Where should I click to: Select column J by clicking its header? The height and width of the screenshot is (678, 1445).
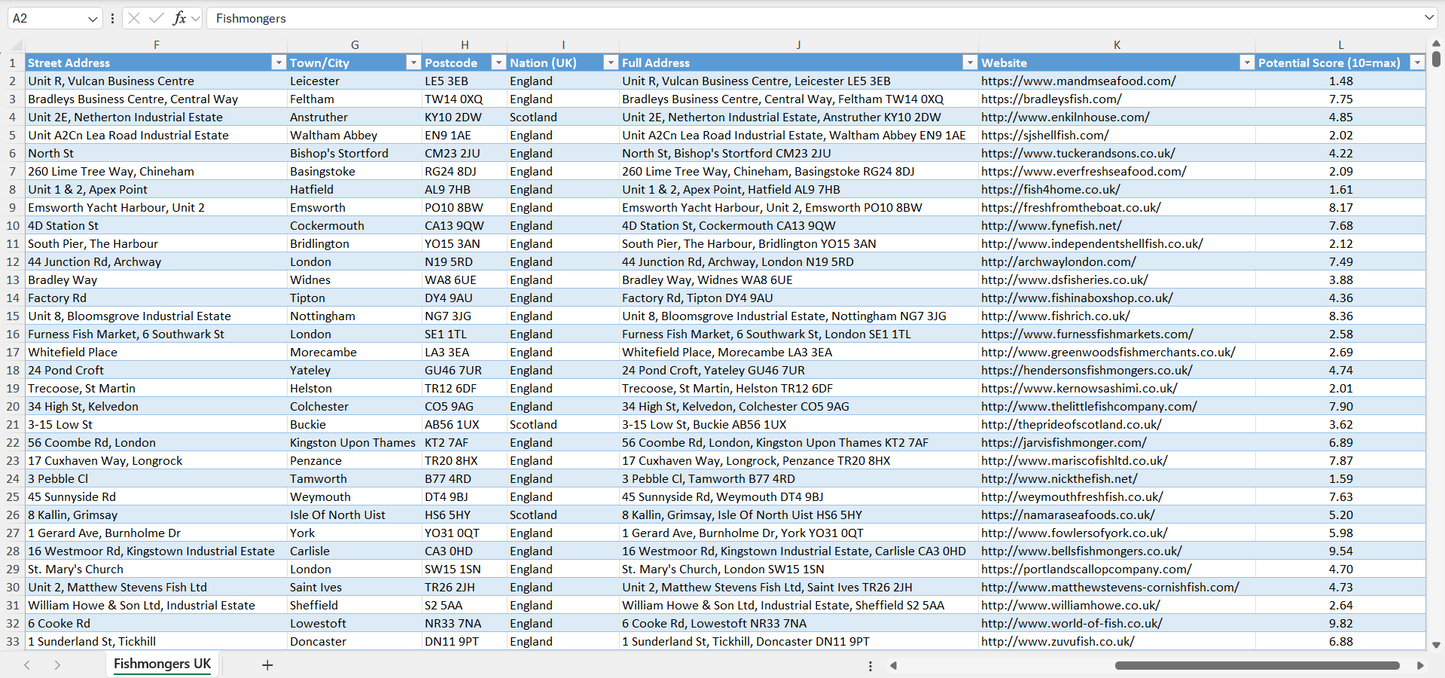pyautogui.click(x=798, y=44)
